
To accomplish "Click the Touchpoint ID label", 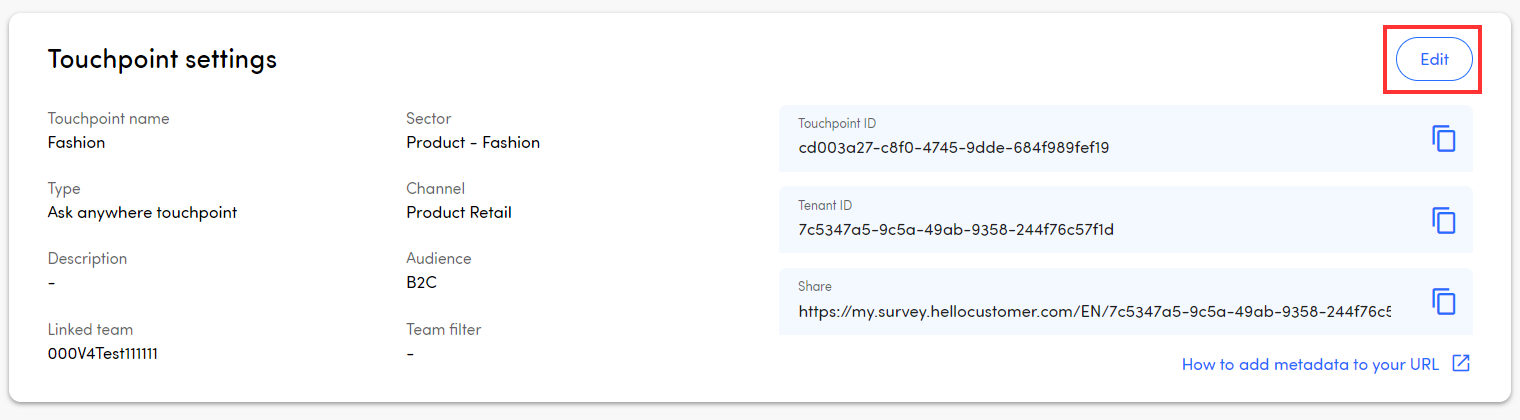I will click(837, 123).
